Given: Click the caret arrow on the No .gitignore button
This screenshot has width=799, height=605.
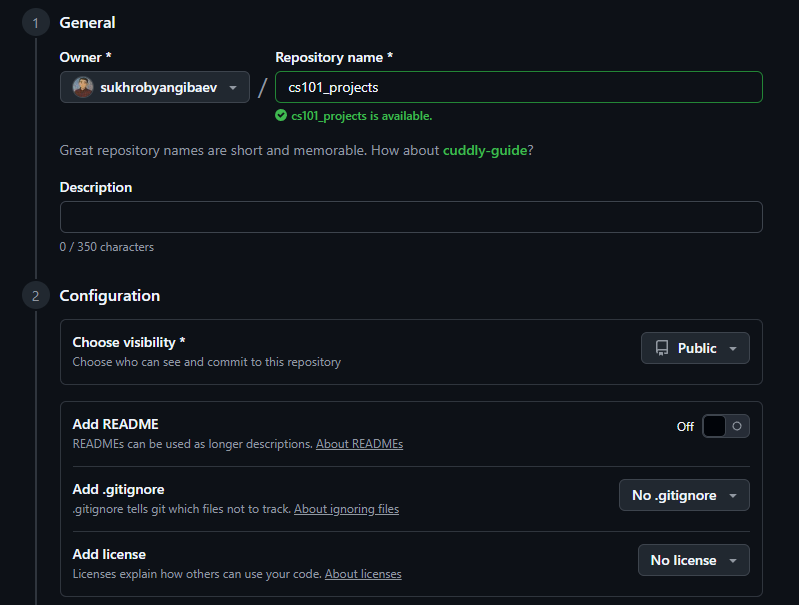Looking at the screenshot, I should point(732,496).
